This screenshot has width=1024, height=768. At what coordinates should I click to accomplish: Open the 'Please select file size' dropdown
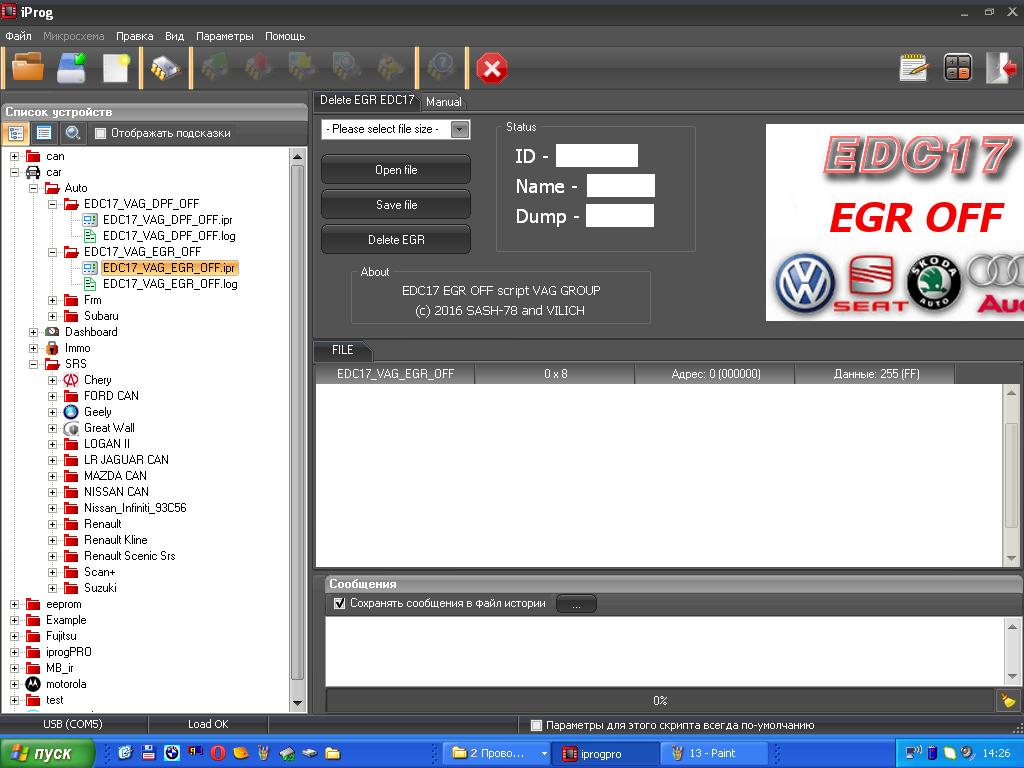tap(459, 129)
